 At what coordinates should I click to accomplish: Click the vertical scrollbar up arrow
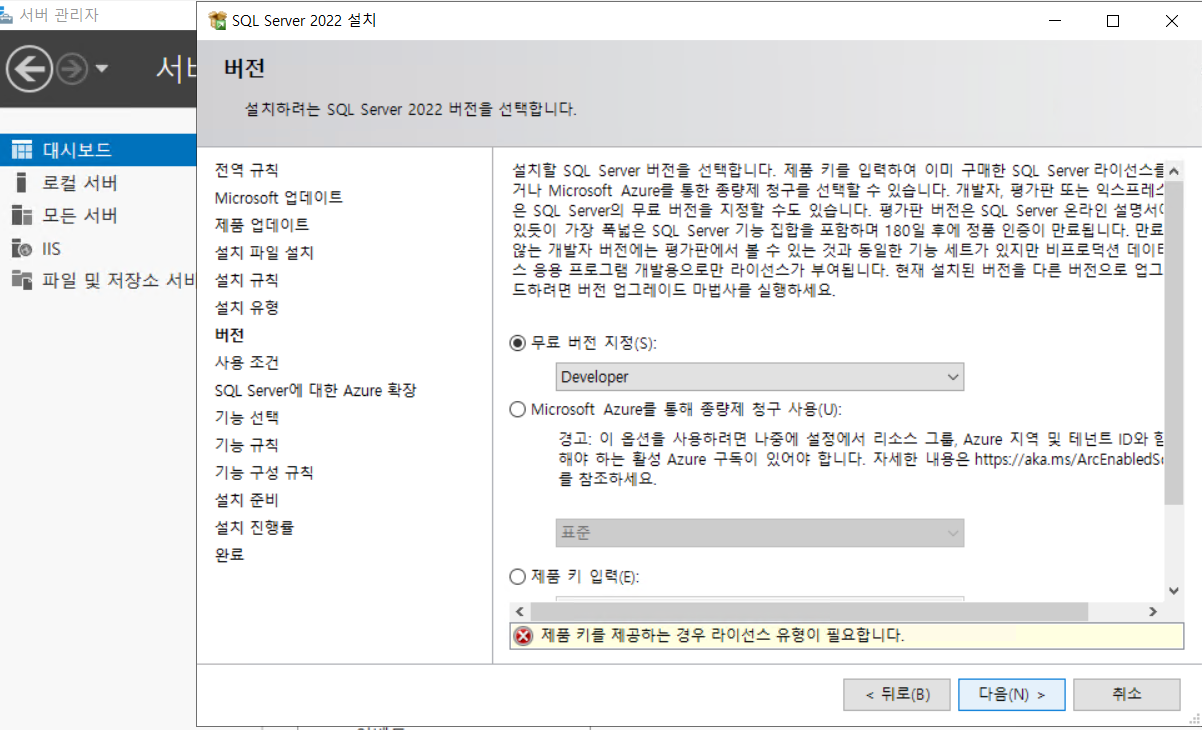pos(1174,171)
